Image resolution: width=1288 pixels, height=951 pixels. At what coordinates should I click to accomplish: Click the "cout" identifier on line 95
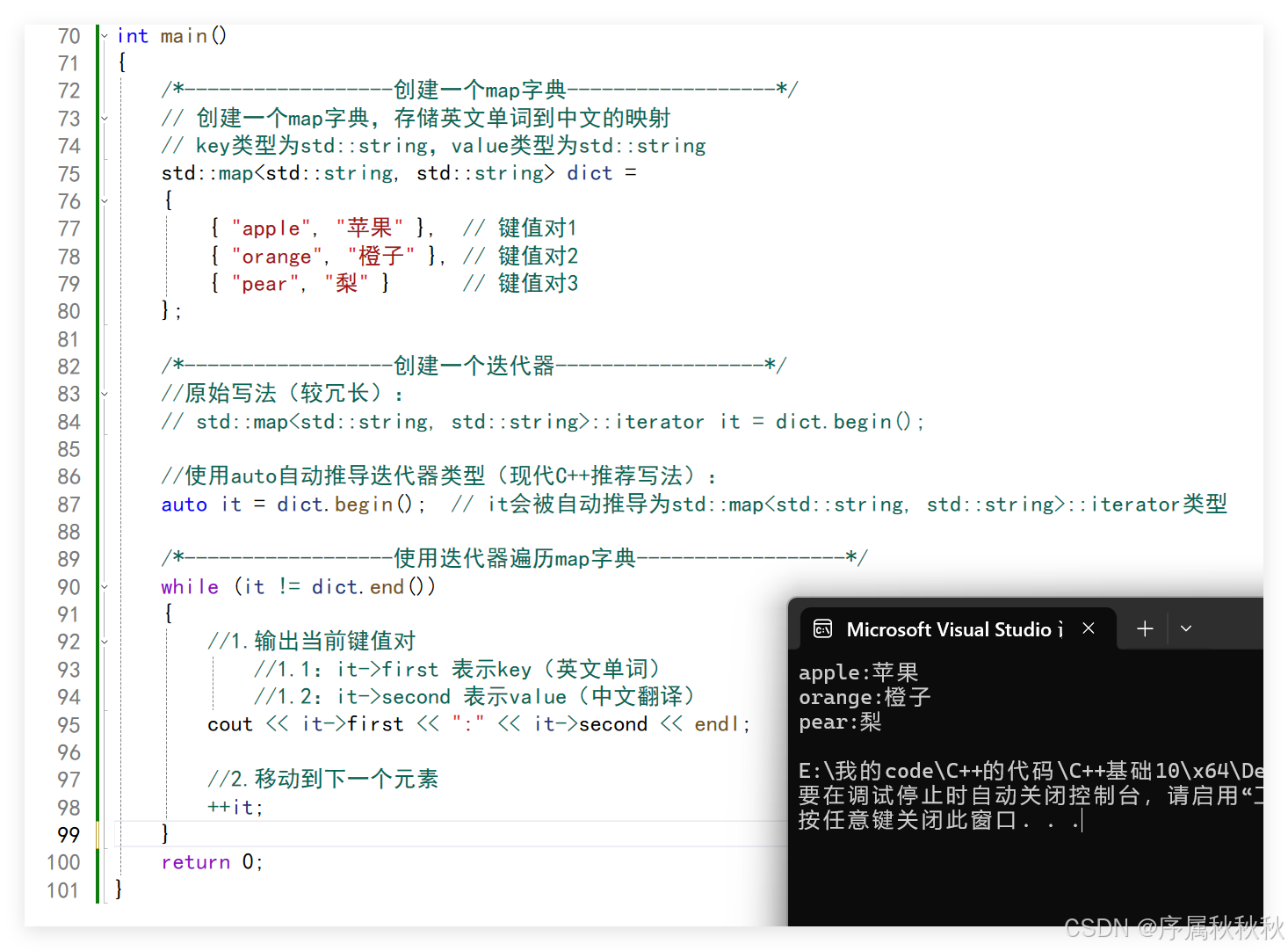point(230,724)
